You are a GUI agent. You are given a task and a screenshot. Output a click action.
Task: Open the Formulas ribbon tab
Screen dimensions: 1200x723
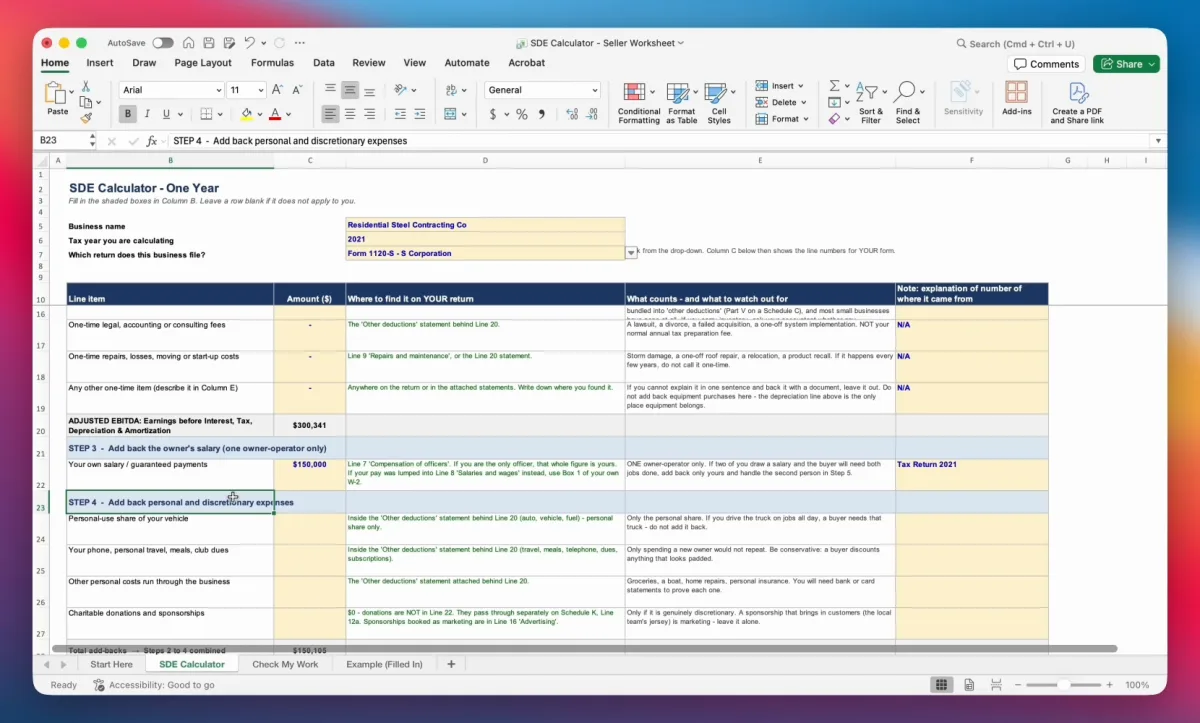272,63
